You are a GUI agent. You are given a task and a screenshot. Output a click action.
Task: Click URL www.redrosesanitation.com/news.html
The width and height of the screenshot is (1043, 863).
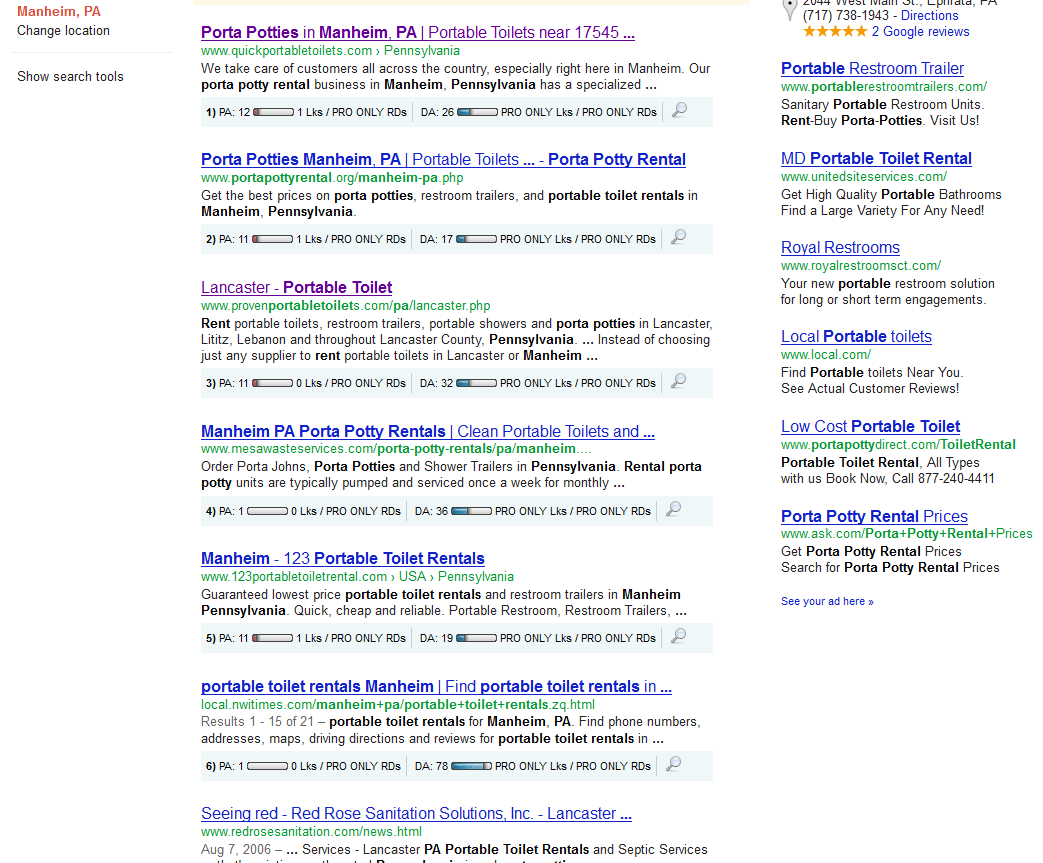point(311,832)
